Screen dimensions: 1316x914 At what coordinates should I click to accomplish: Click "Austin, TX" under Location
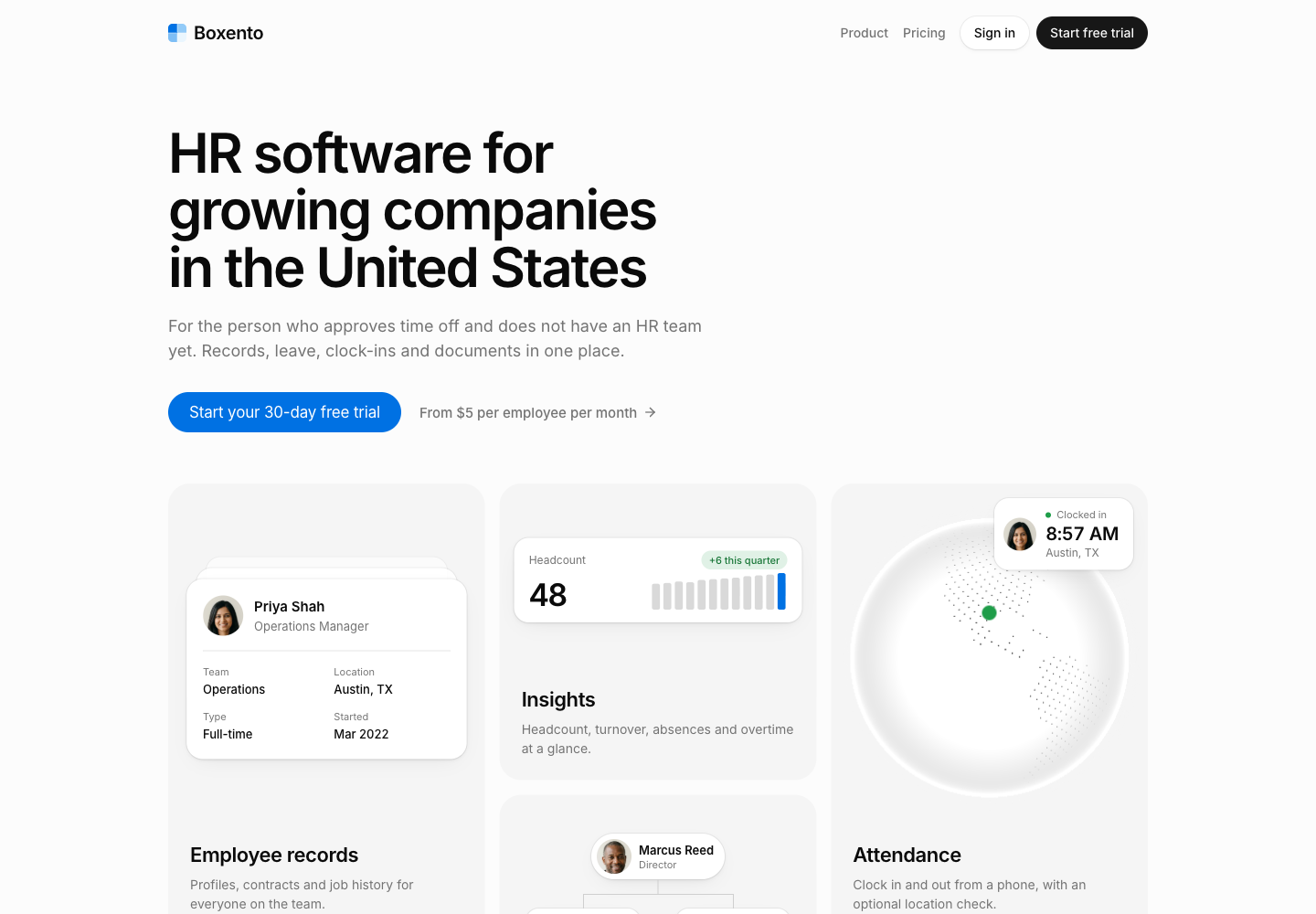pos(363,689)
